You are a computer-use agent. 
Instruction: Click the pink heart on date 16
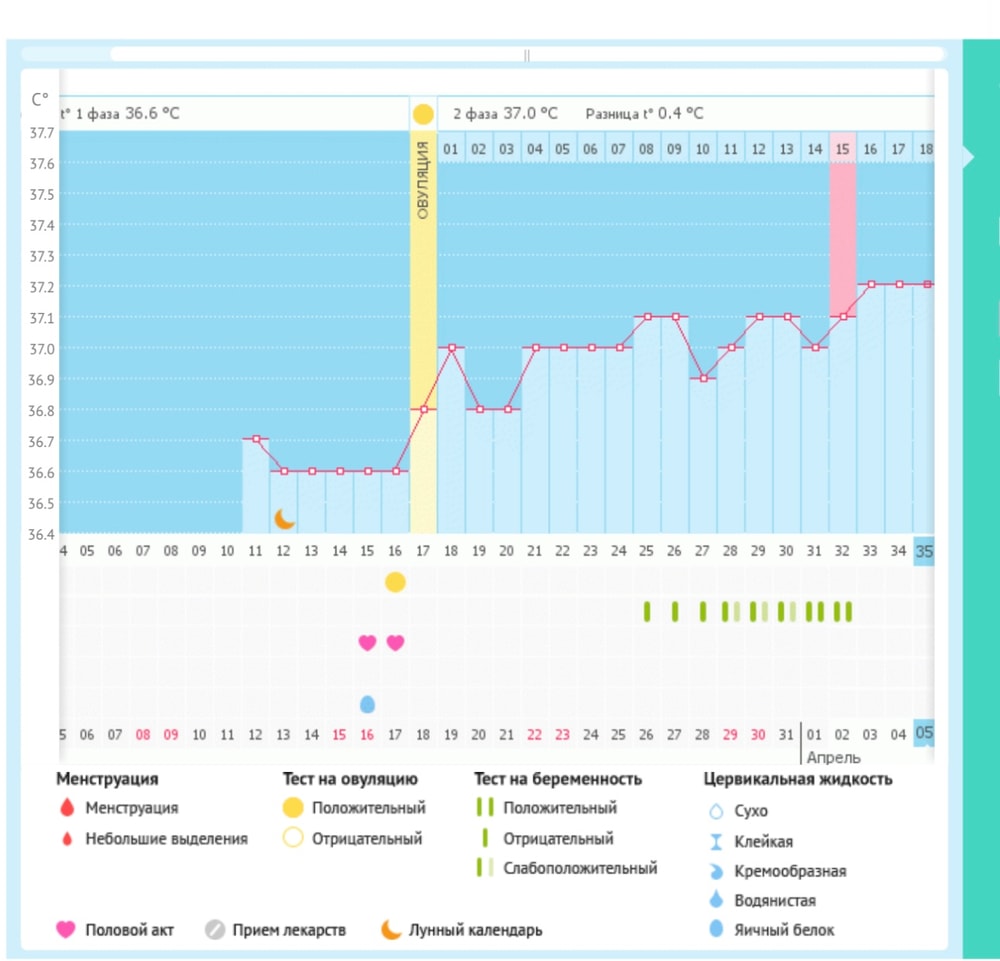(x=367, y=642)
